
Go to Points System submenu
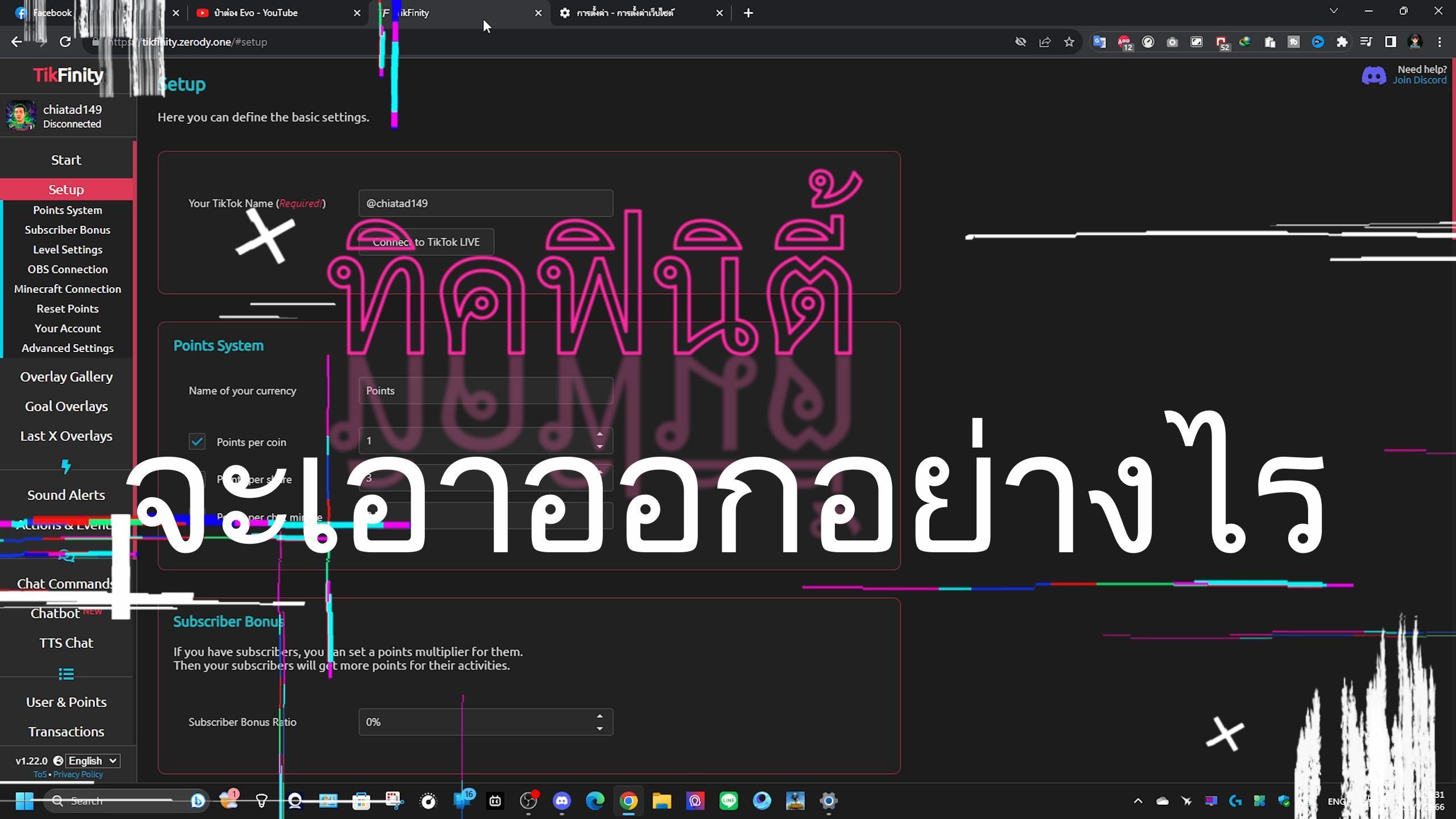68,210
